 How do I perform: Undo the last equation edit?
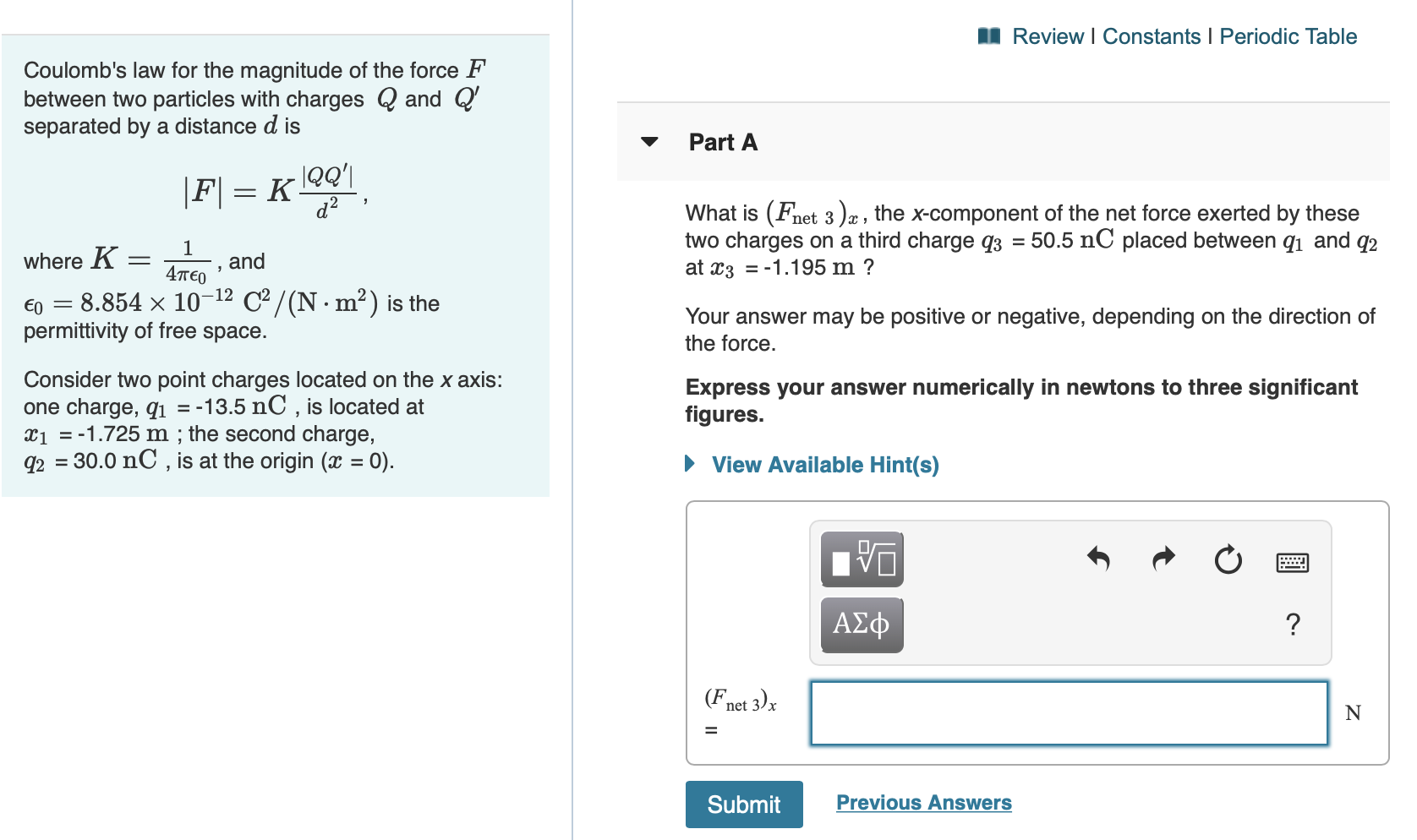[x=1100, y=559]
